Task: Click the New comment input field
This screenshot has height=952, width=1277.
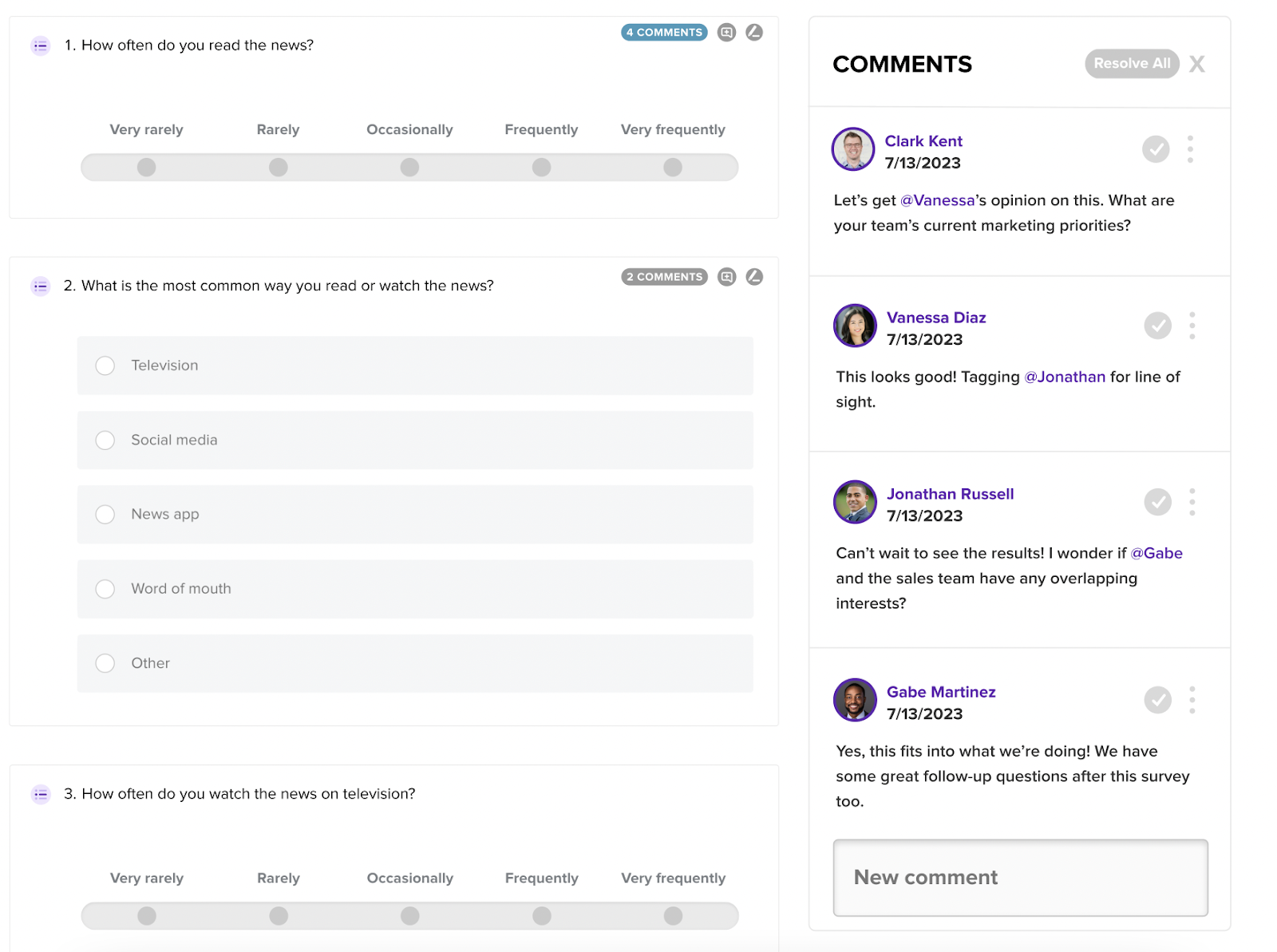Action: pos(1020,877)
